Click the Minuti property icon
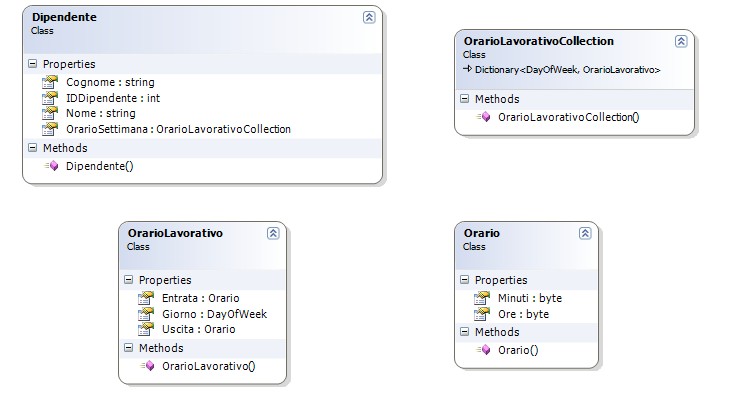 point(482,298)
